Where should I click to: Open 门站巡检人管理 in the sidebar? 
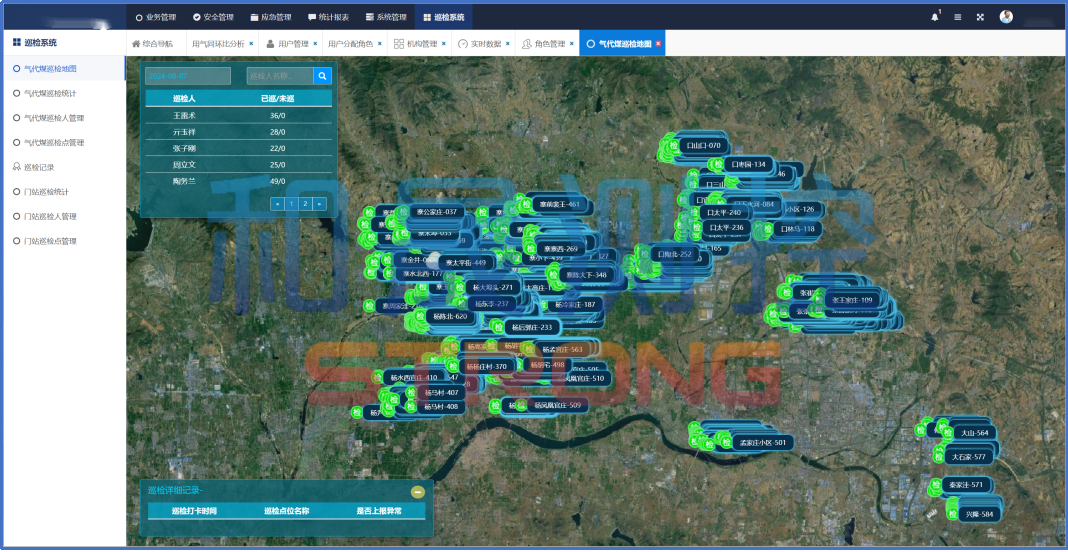pyautogui.click(x=65, y=216)
